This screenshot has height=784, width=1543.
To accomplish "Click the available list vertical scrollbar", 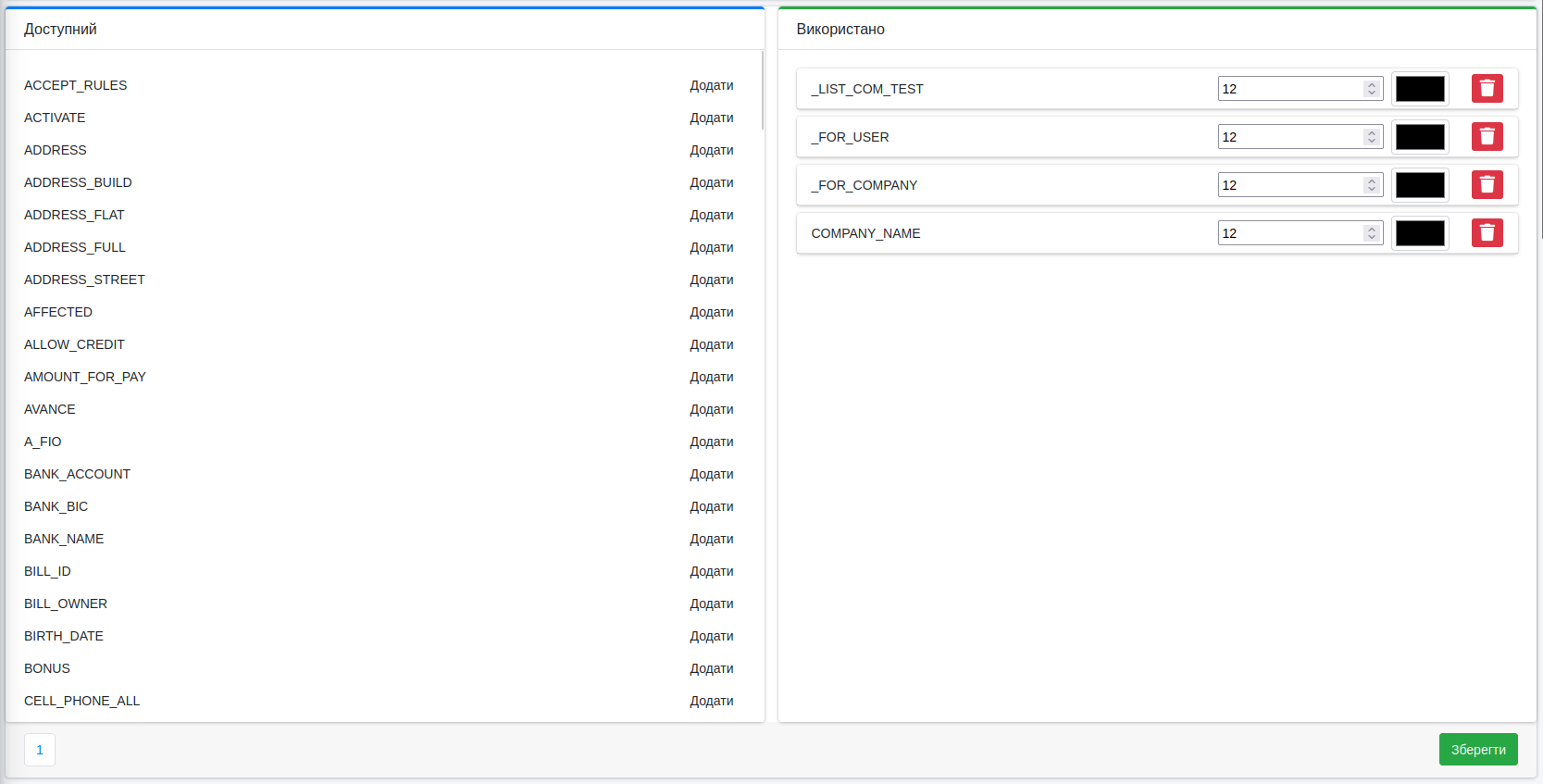I will (762, 91).
